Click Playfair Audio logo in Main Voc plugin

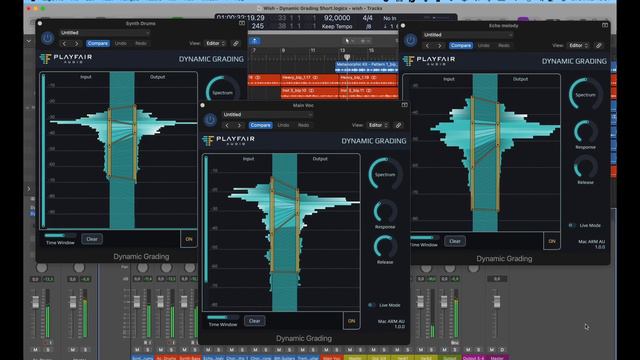click(x=228, y=140)
